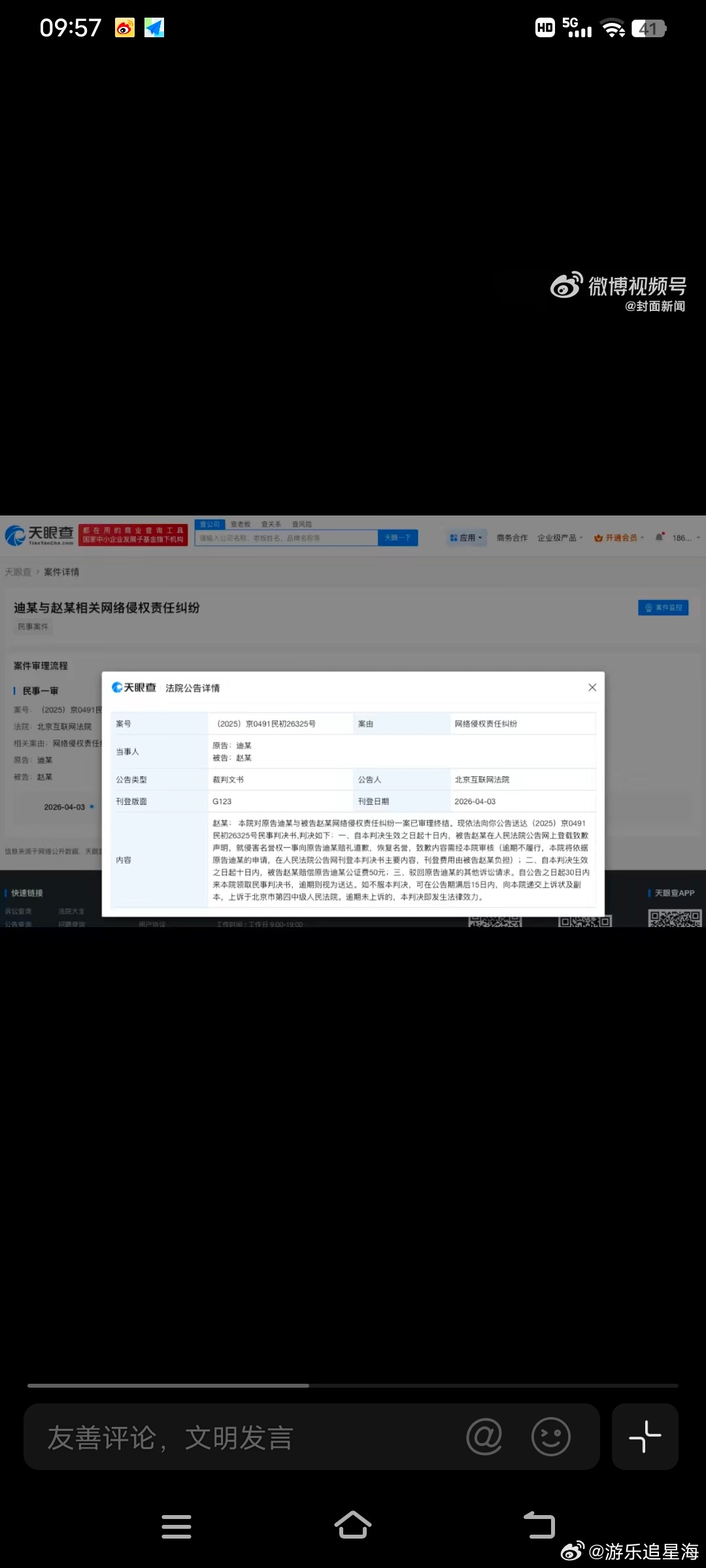Click the 民事一审 stage heading
The image size is (706, 1568).
point(40,691)
